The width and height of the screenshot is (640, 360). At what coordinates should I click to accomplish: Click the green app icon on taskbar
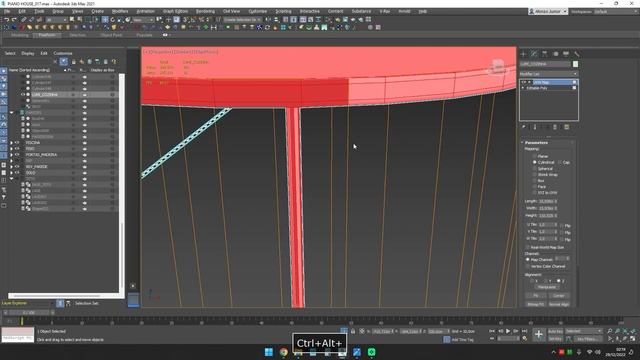point(371,352)
